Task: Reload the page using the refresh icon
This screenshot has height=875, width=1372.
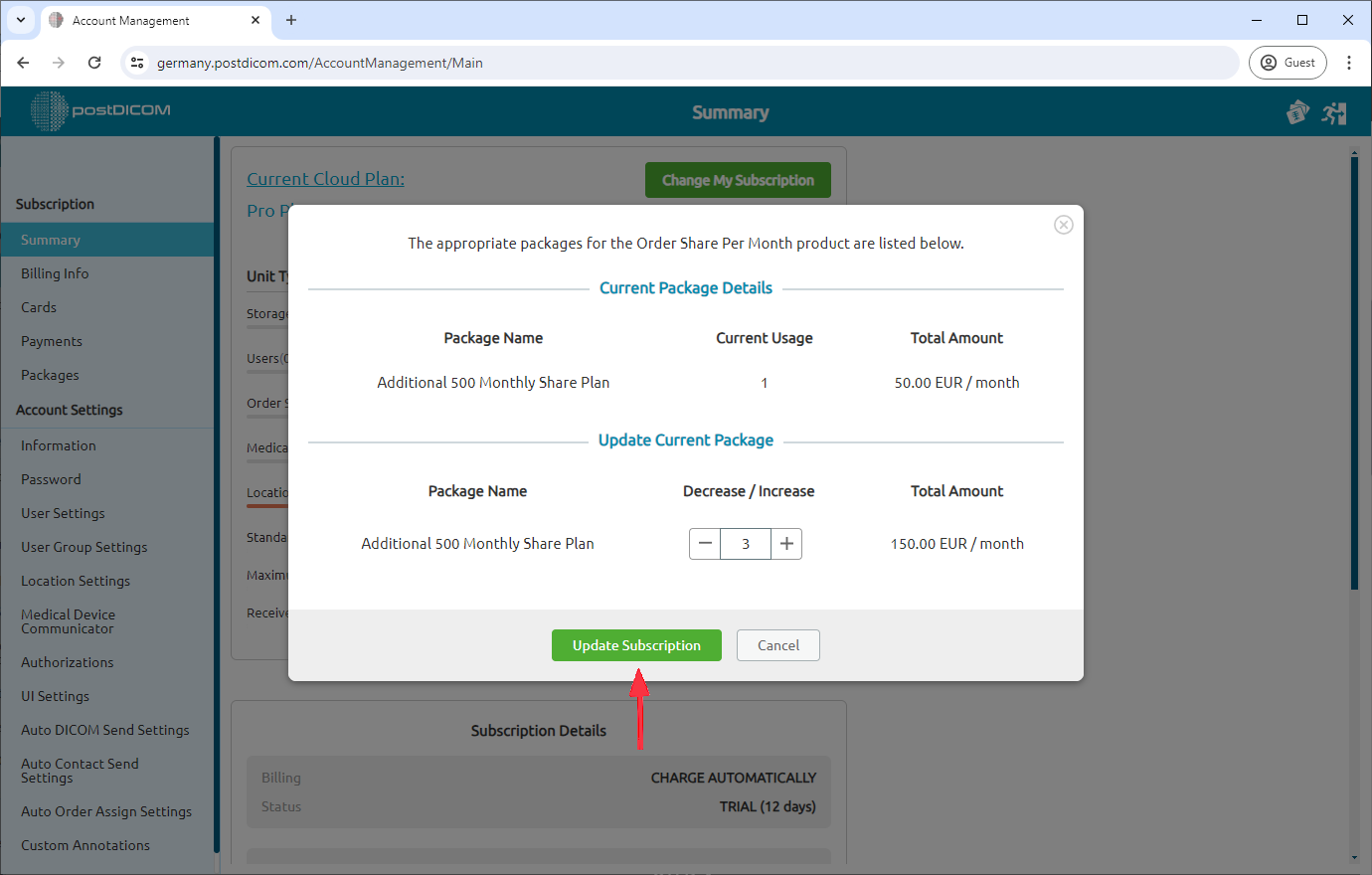Action: (x=94, y=62)
